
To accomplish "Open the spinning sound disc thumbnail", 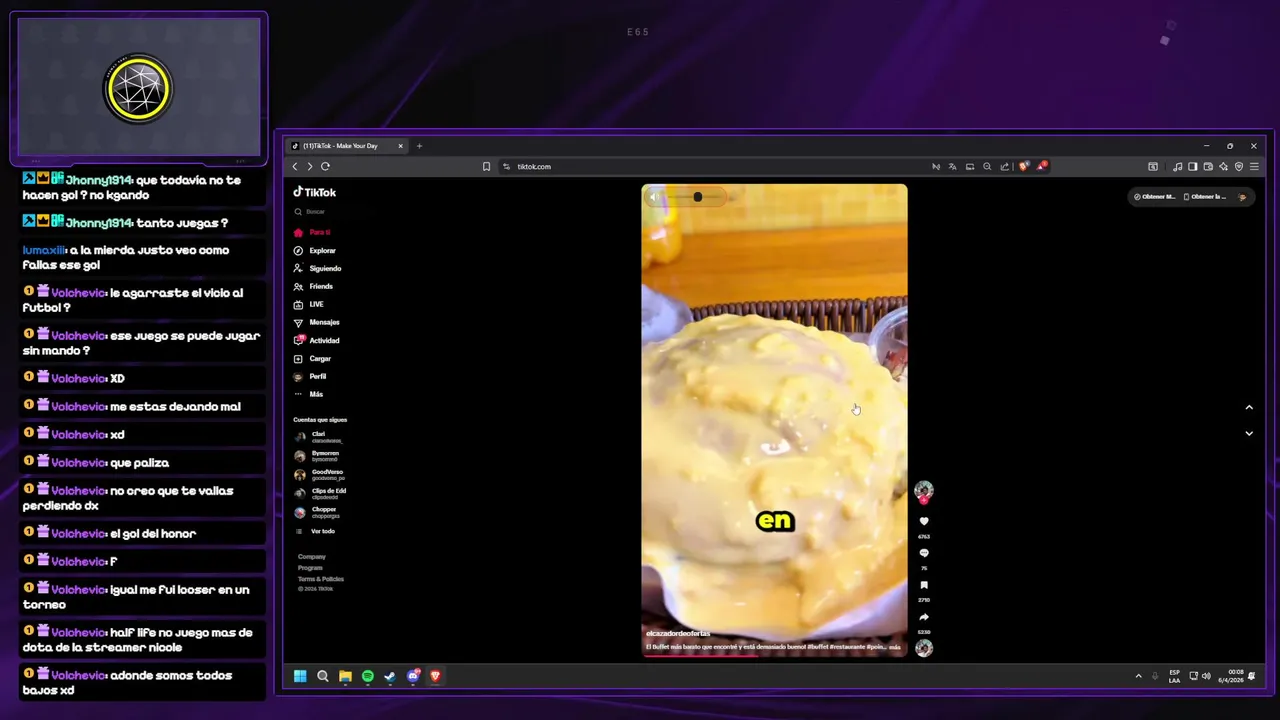I will click(924, 648).
